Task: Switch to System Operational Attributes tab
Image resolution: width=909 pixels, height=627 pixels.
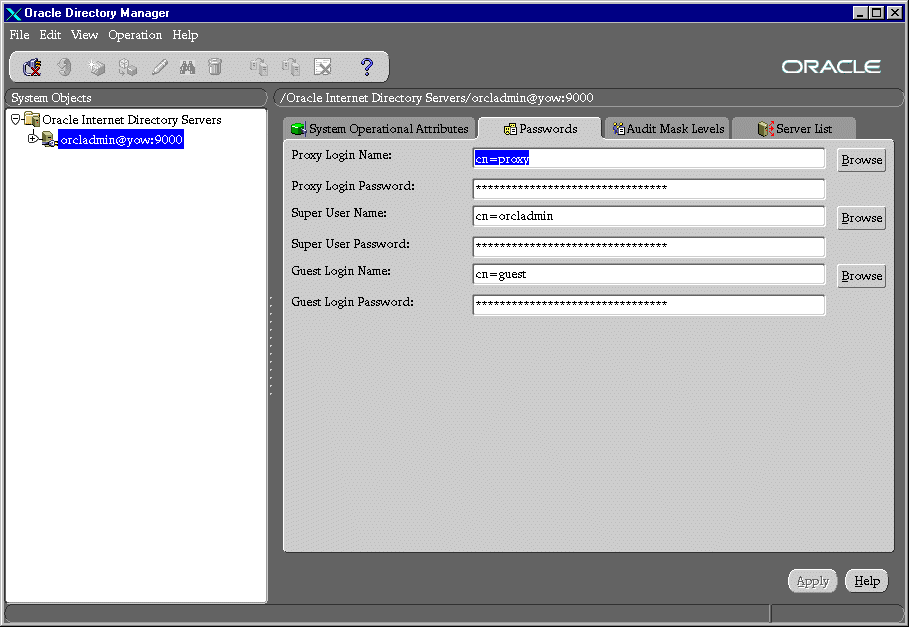Action: [379, 129]
